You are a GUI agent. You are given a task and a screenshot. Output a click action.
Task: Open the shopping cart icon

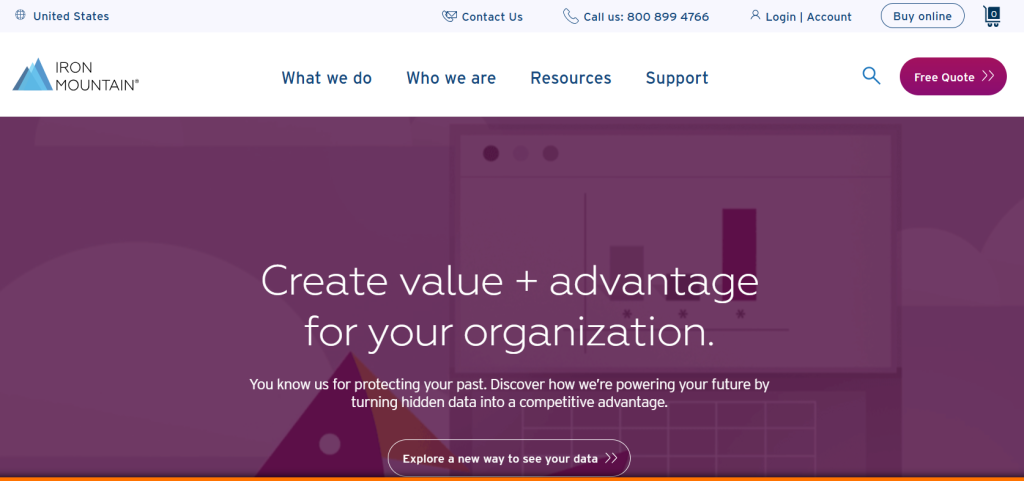pos(992,16)
